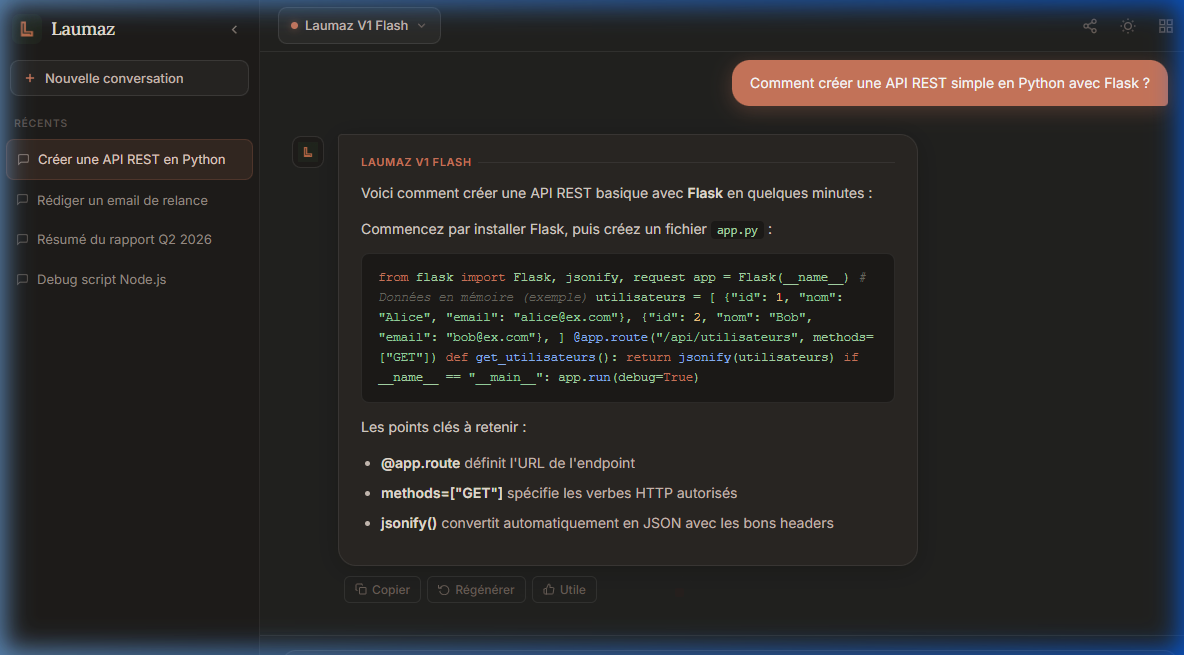Click the methods=["GET"] bullet point
The width and height of the screenshot is (1184, 655).
point(559,493)
